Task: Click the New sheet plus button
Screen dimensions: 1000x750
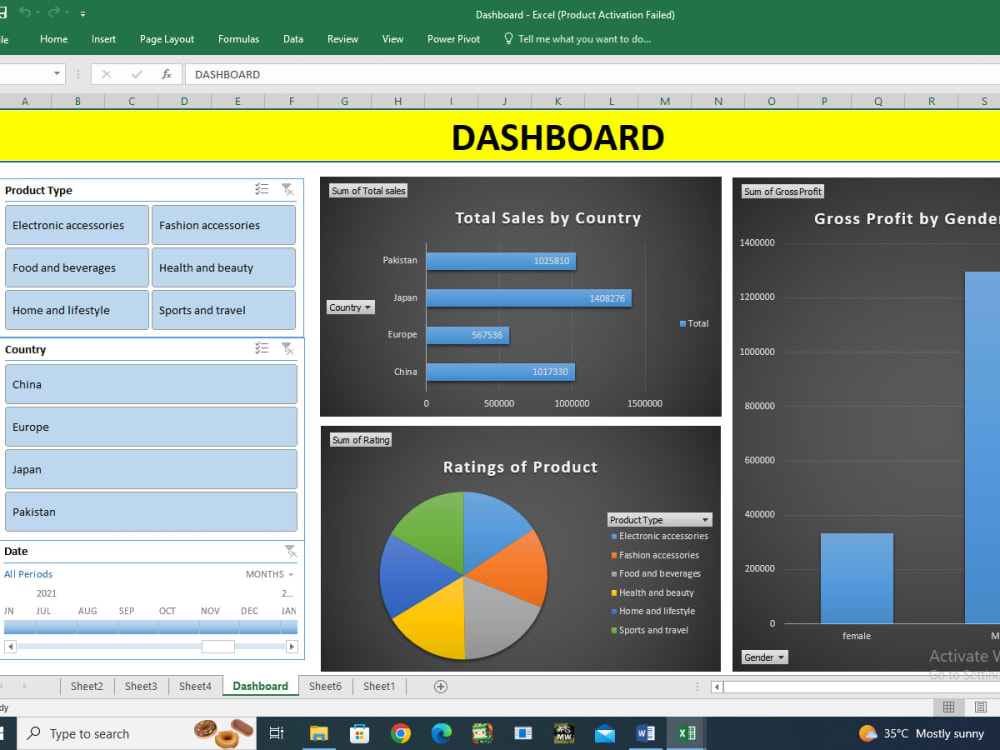Action: click(x=439, y=686)
